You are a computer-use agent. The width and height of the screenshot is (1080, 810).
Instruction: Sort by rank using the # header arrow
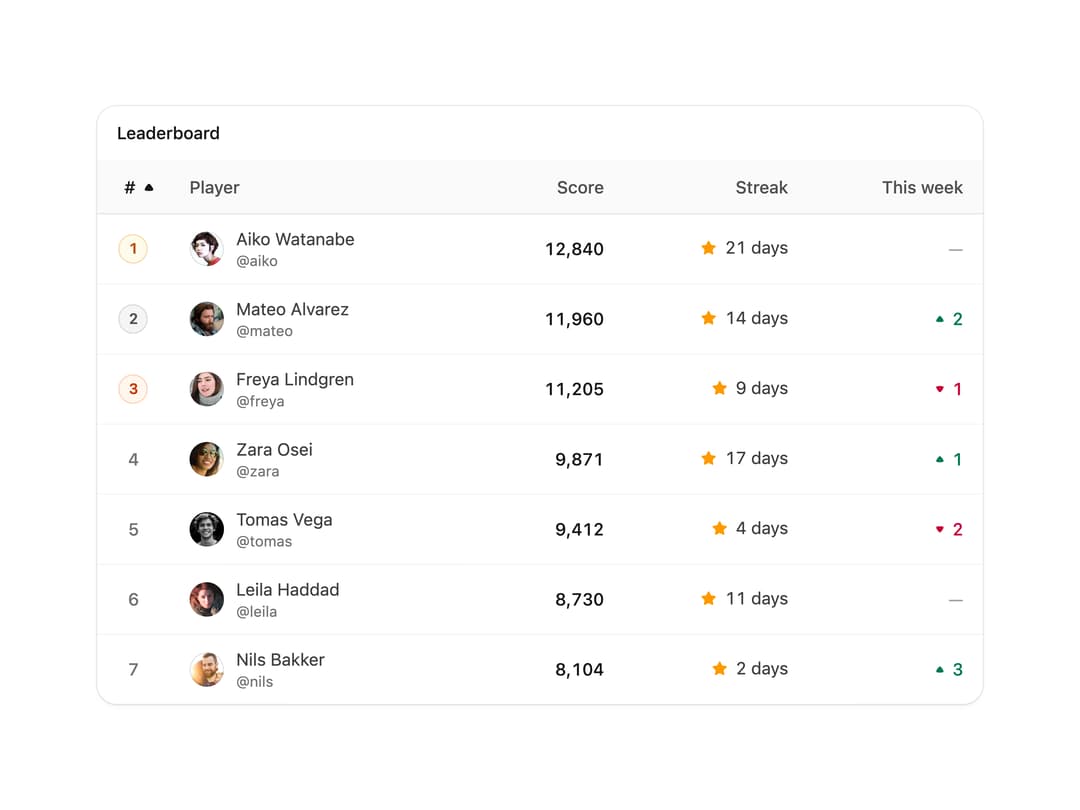[x=149, y=187]
